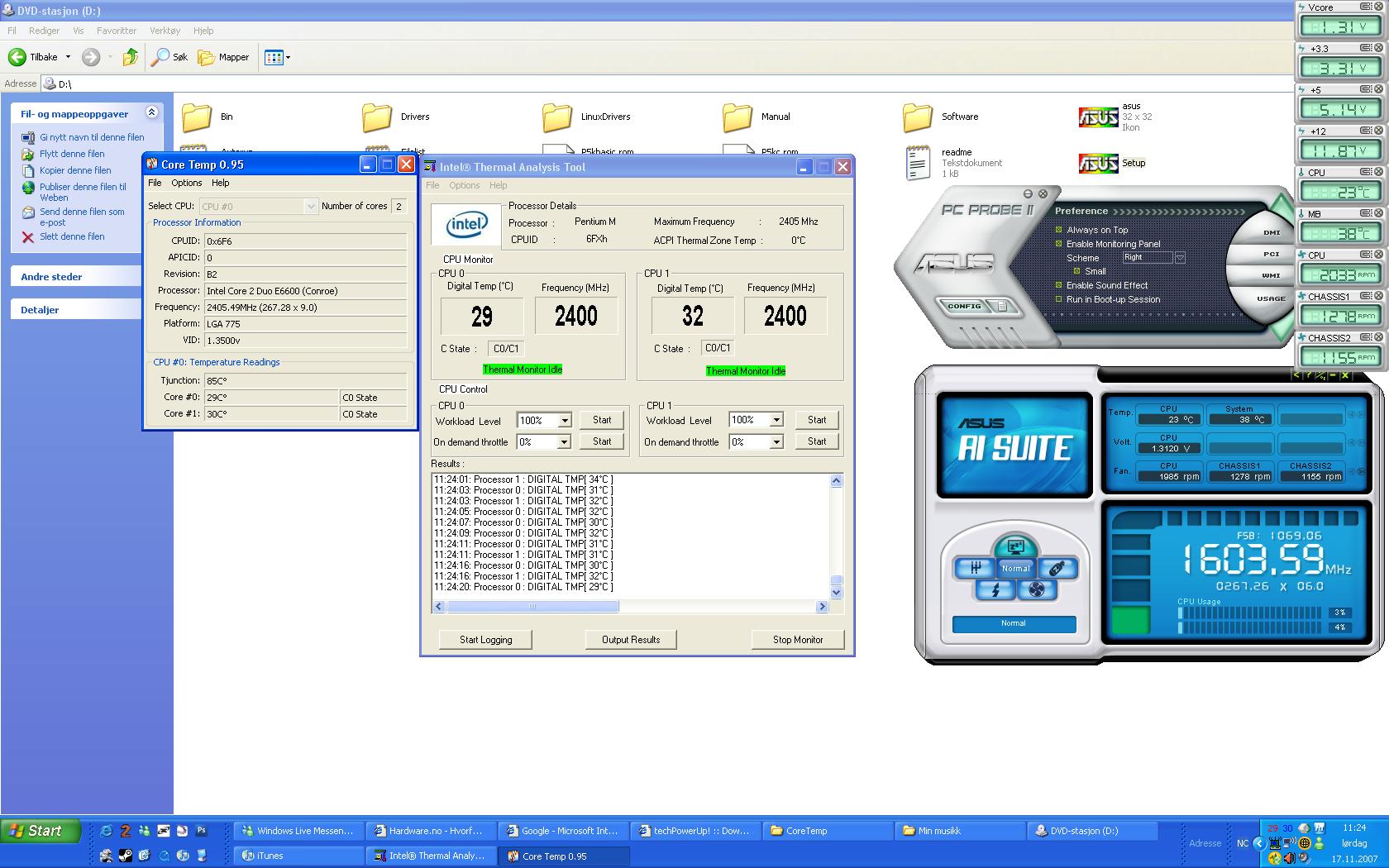Click Start for CPU 0 Workload Level

[602, 420]
